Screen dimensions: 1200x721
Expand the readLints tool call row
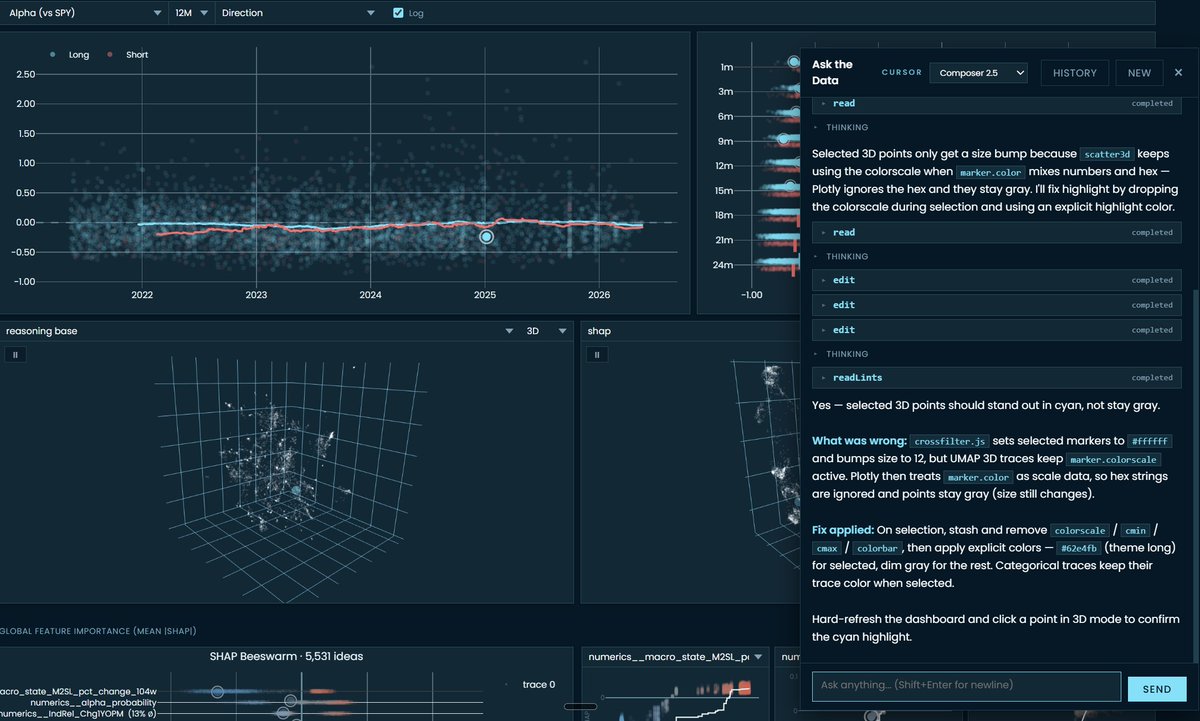pos(998,378)
